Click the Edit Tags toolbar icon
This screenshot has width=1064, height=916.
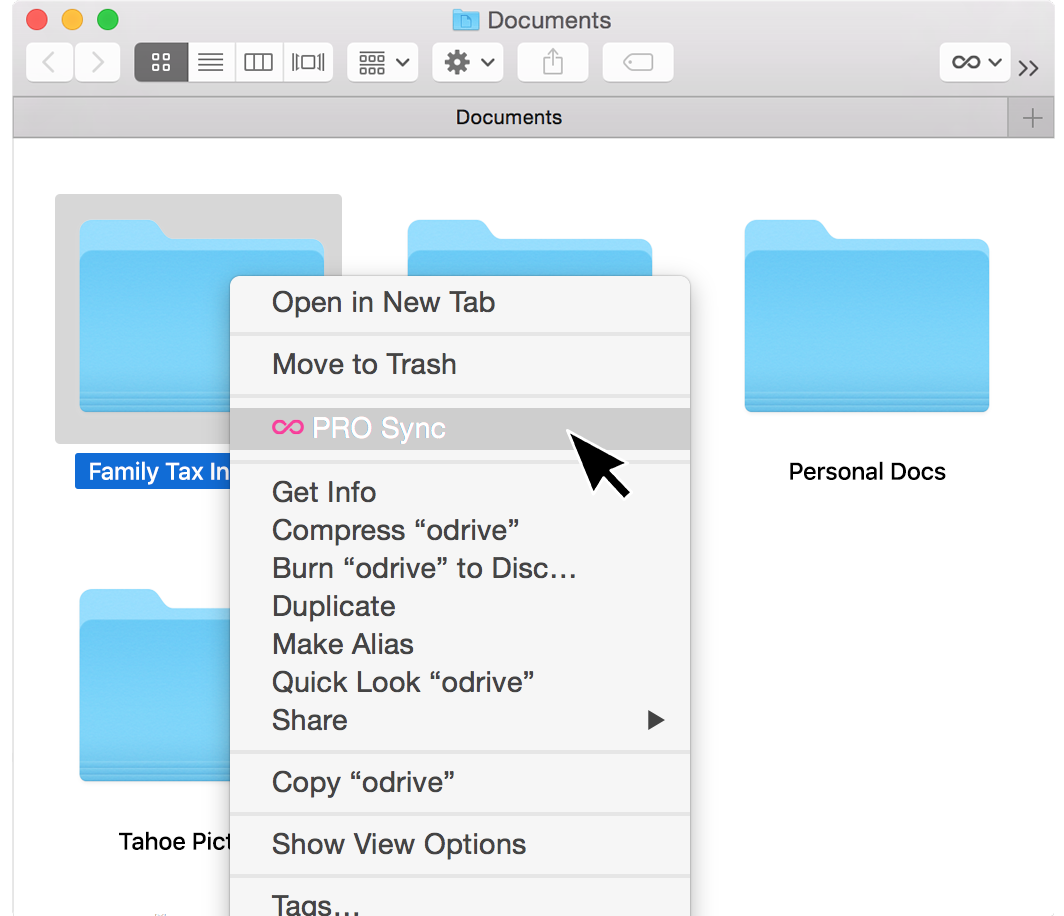pyautogui.click(x=638, y=62)
